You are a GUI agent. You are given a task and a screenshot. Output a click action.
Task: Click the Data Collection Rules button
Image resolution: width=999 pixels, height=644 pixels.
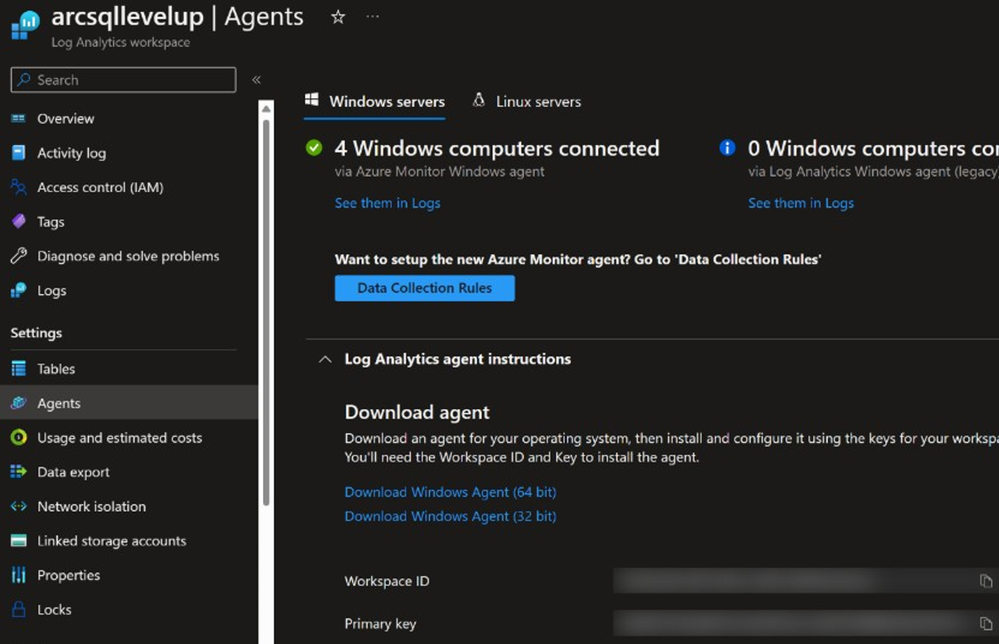pyautogui.click(x=425, y=288)
